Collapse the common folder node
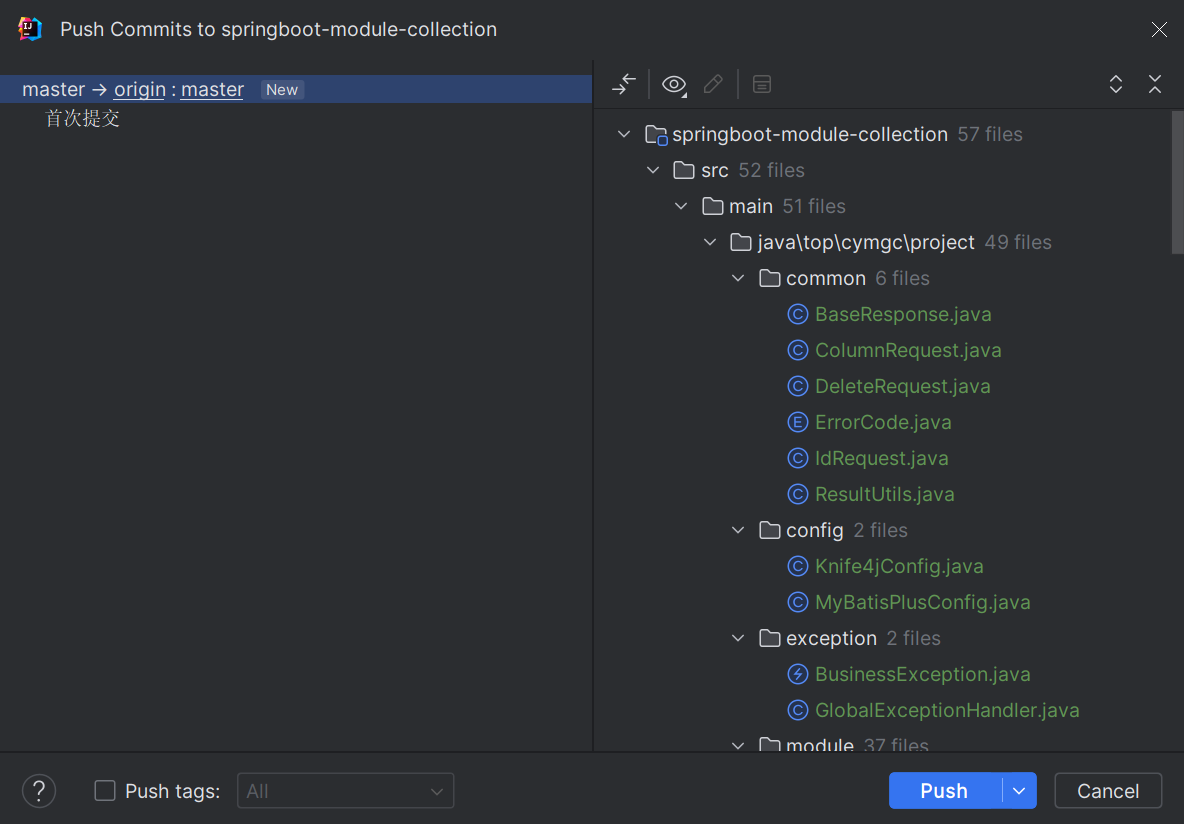 [738, 278]
